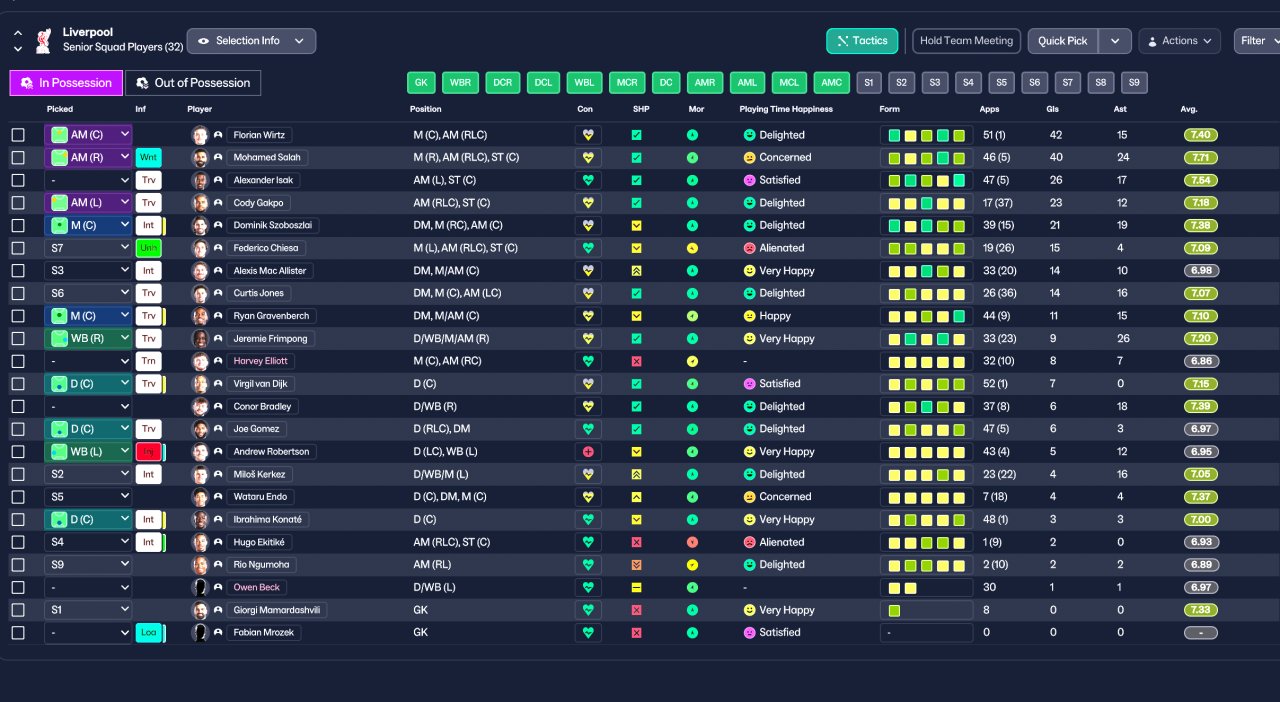Screen dimensions: 1280x702
Task: Click Giorgi Mamardashvili's single form square
Action: (894, 610)
